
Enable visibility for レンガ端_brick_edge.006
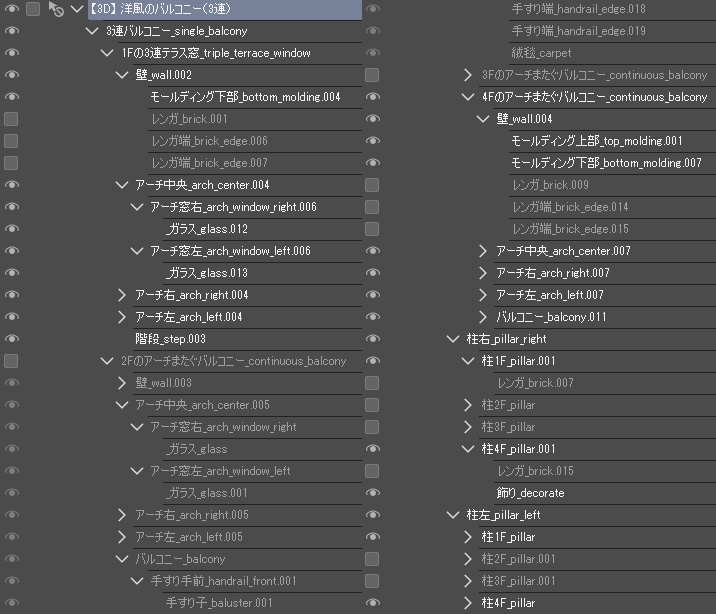(11, 141)
